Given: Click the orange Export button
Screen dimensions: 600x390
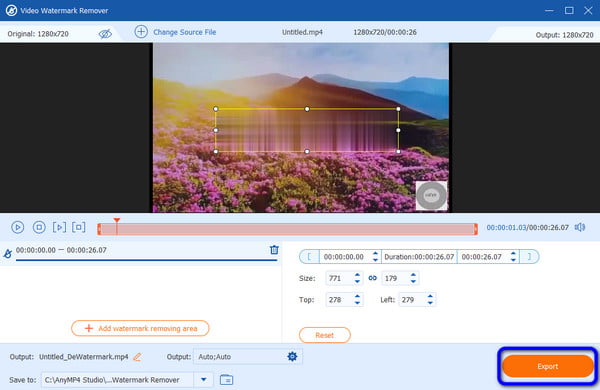Looking at the screenshot, I should (548, 366).
